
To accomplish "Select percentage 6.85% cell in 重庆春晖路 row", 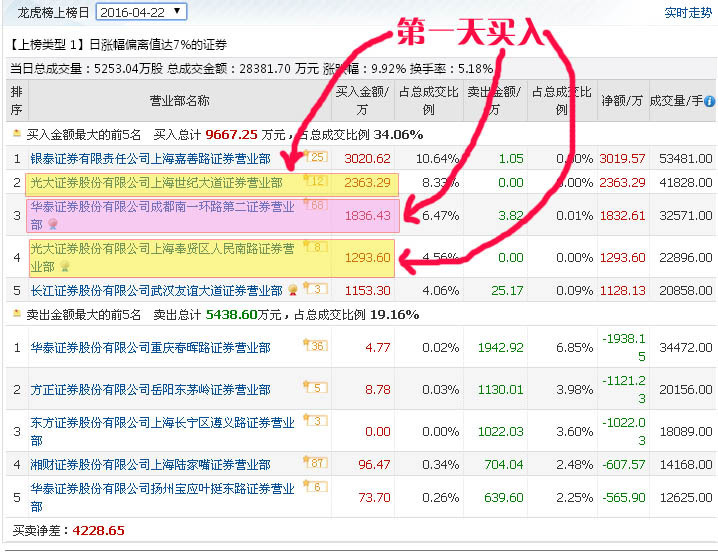I will (574, 348).
